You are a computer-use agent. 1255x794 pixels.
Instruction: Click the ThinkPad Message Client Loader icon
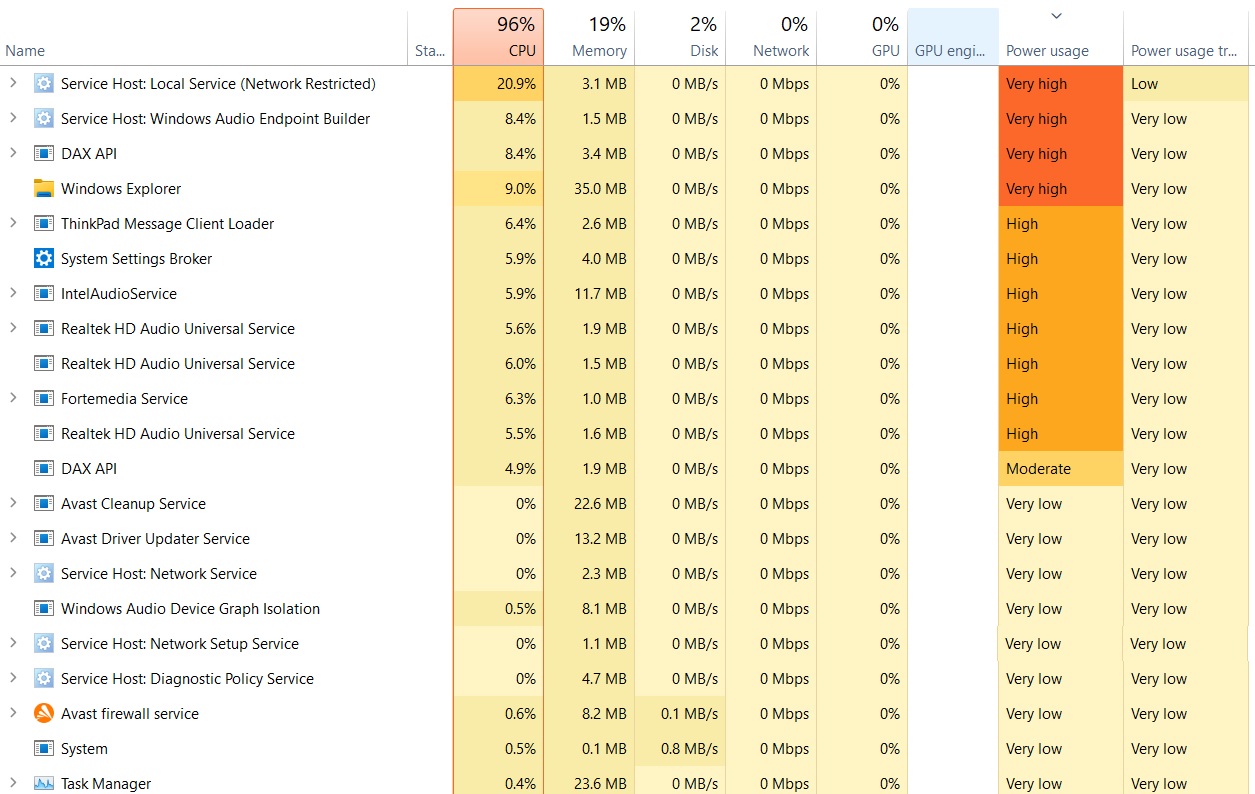[43, 224]
